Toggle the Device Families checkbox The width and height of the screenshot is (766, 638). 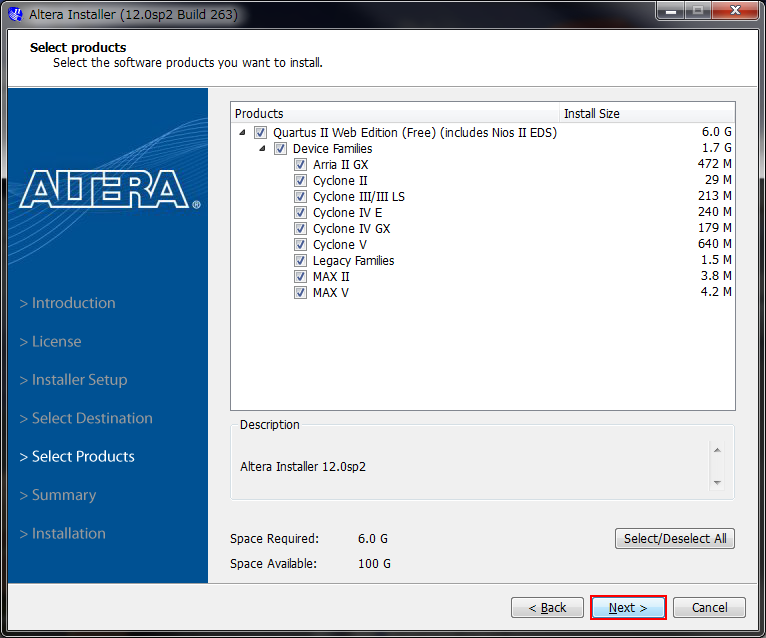pyautogui.click(x=280, y=149)
